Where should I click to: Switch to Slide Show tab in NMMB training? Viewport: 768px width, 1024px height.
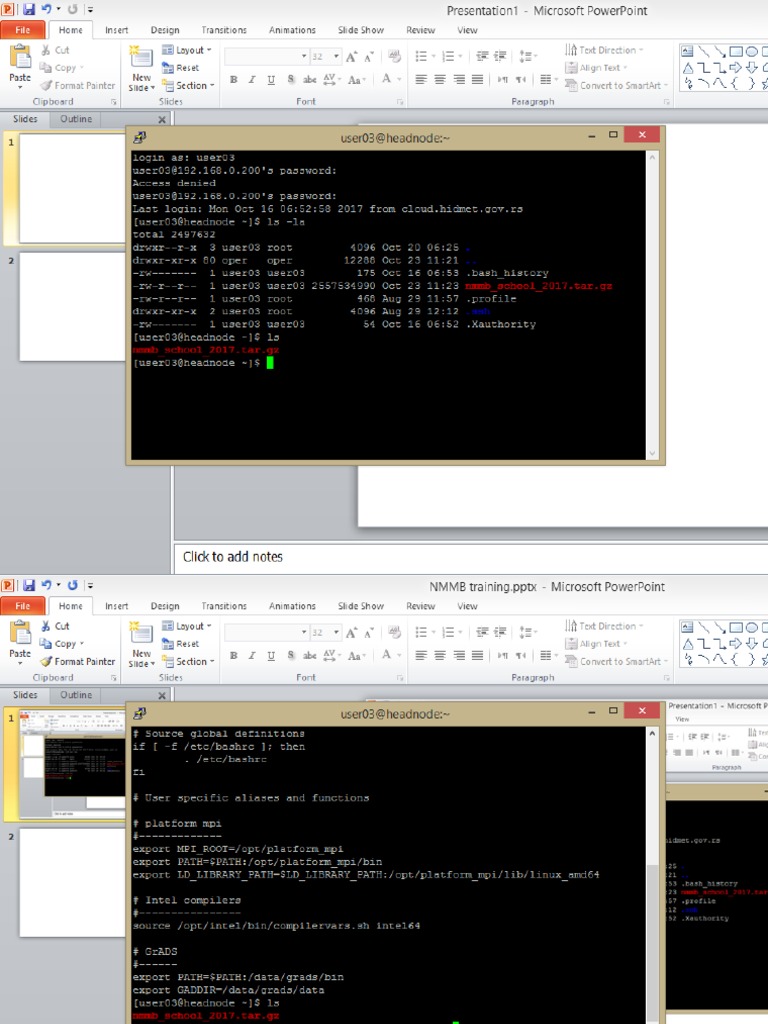pyautogui.click(x=360, y=606)
